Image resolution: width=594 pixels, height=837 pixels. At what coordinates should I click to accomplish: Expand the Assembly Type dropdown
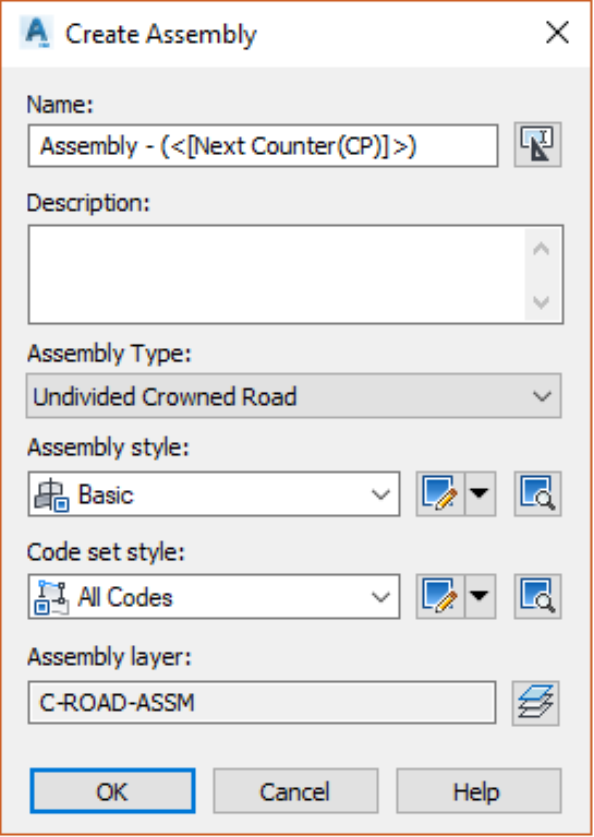click(x=294, y=396)
